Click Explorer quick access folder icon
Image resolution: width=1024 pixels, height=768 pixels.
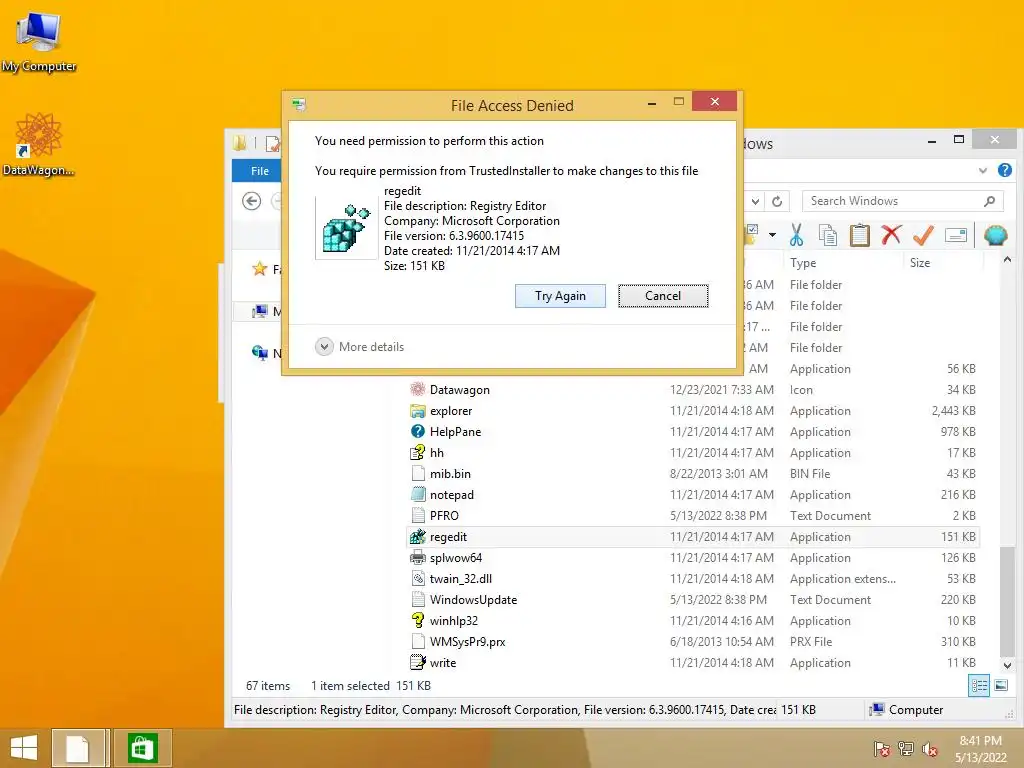click(x=240, y=143)
